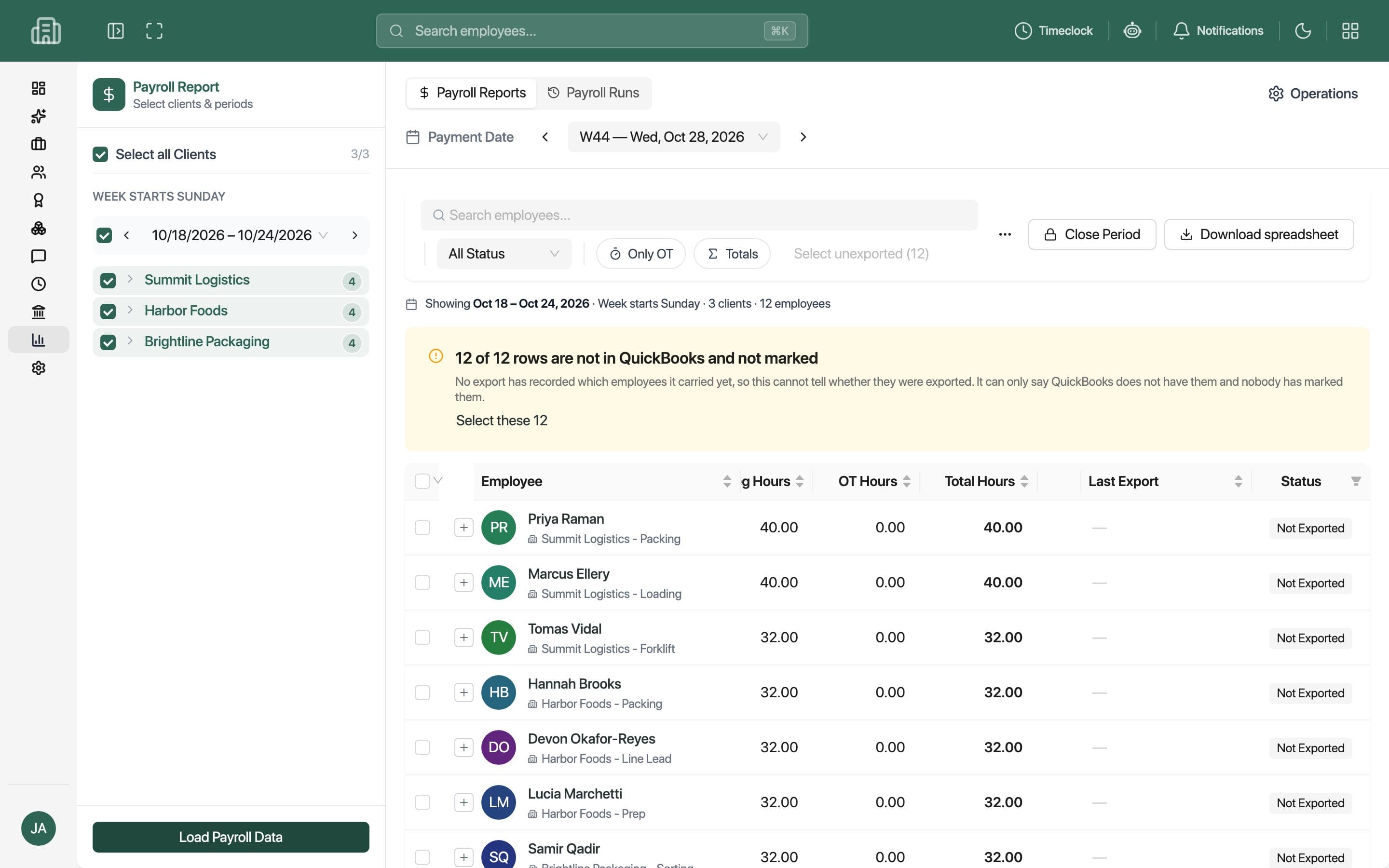Click the Select these 12 link
Image resolution: width=1389 pixels, height=868 pixels.
[502, 421]
